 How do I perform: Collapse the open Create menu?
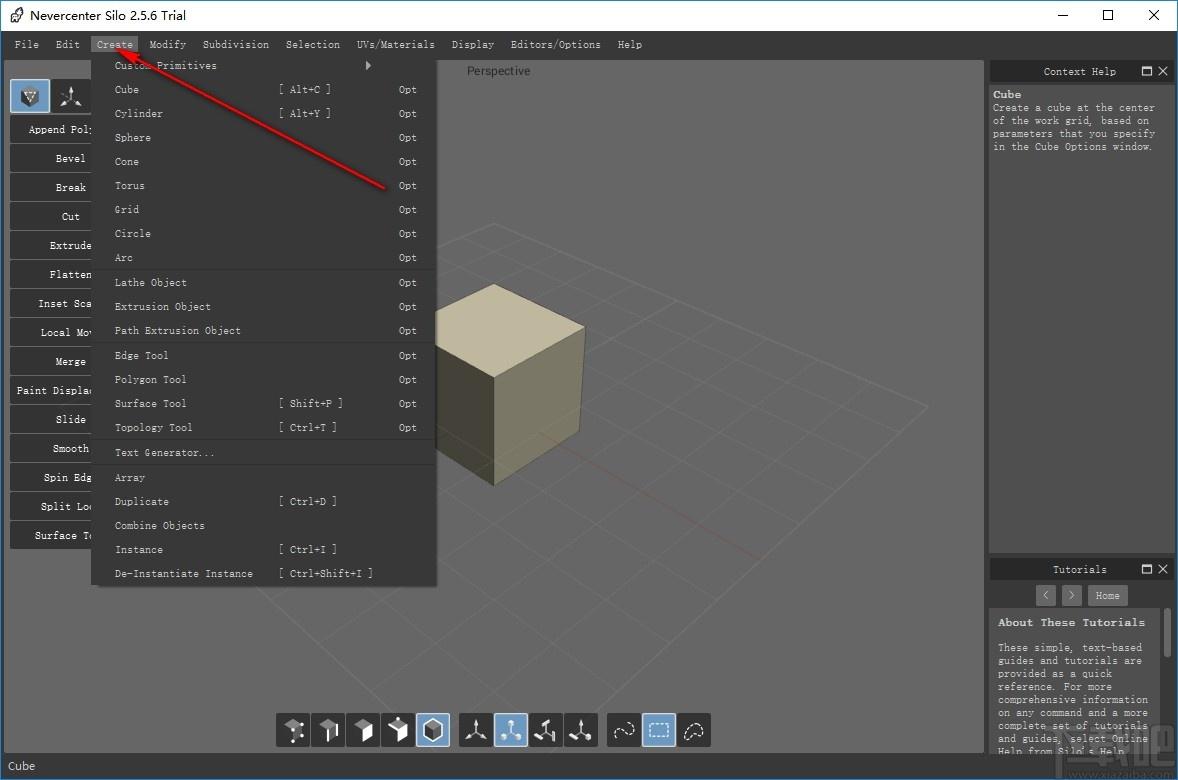point(115,44)
